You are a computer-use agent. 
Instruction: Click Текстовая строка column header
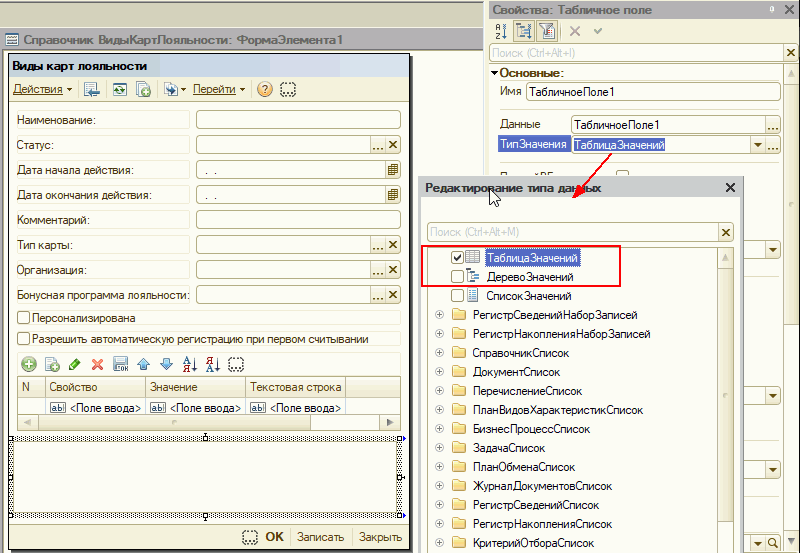(x=295, y=387)
